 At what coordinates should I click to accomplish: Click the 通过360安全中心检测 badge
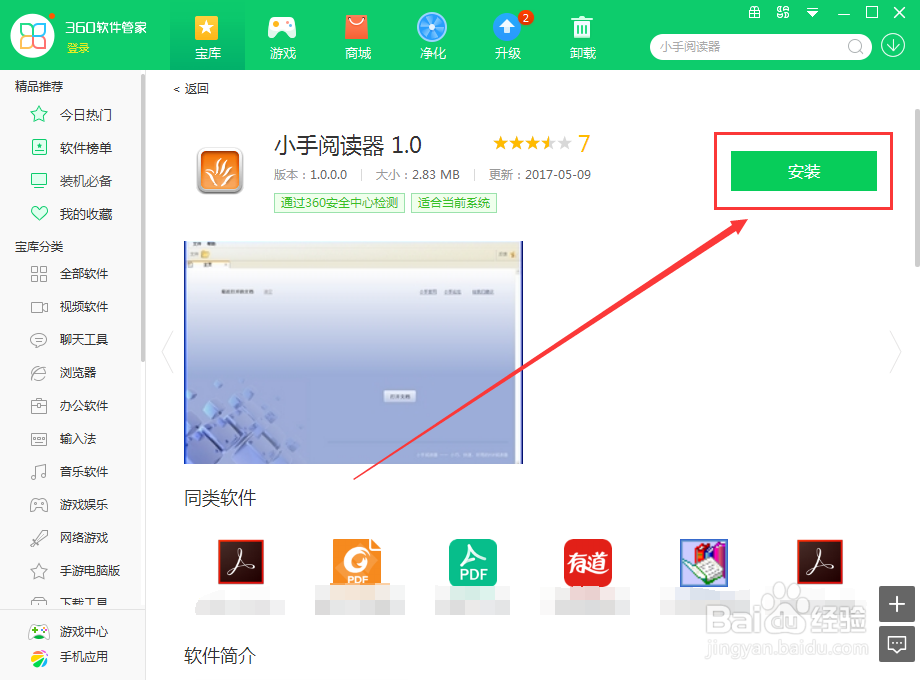(x=339, y=203)
